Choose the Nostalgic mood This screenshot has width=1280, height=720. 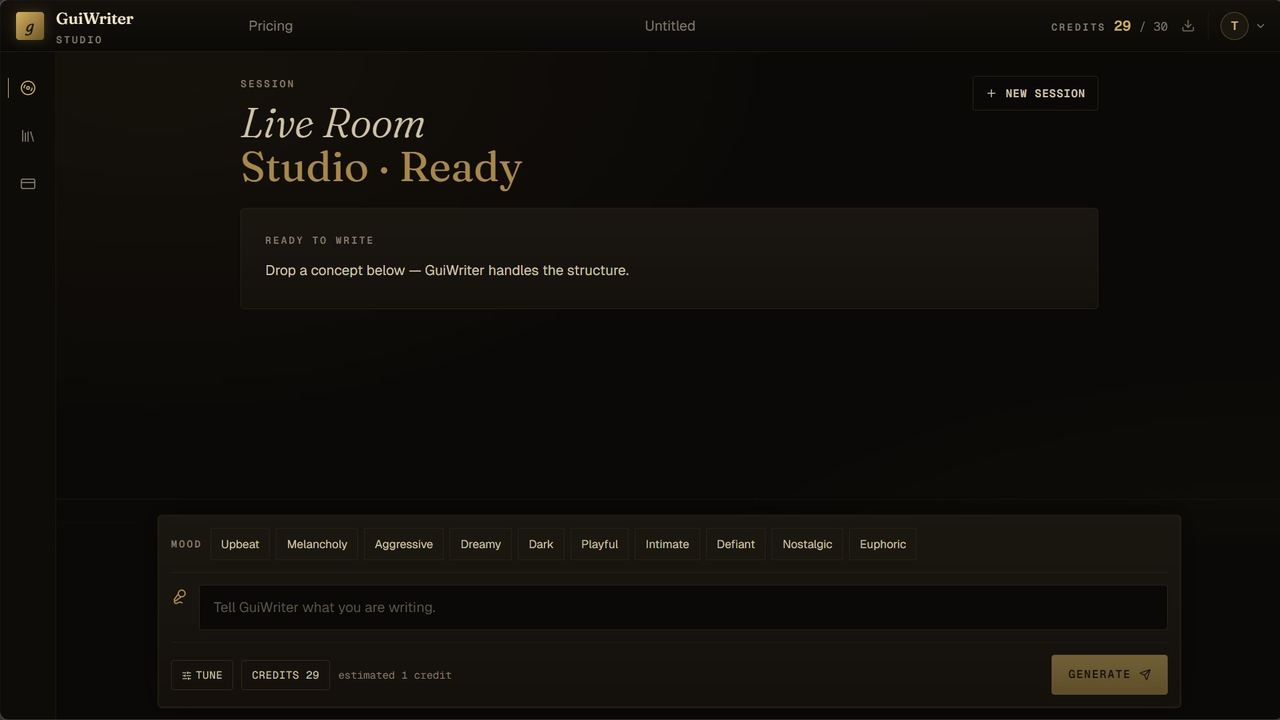coord(807,544)
